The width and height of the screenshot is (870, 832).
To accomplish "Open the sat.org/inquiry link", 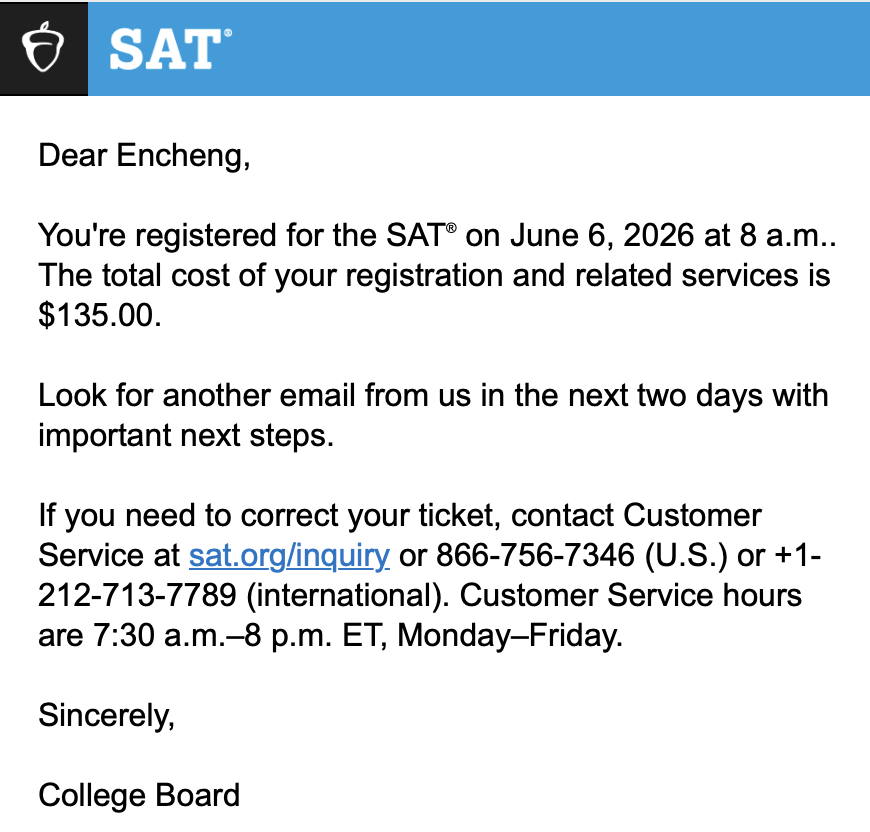I will 289,555.
